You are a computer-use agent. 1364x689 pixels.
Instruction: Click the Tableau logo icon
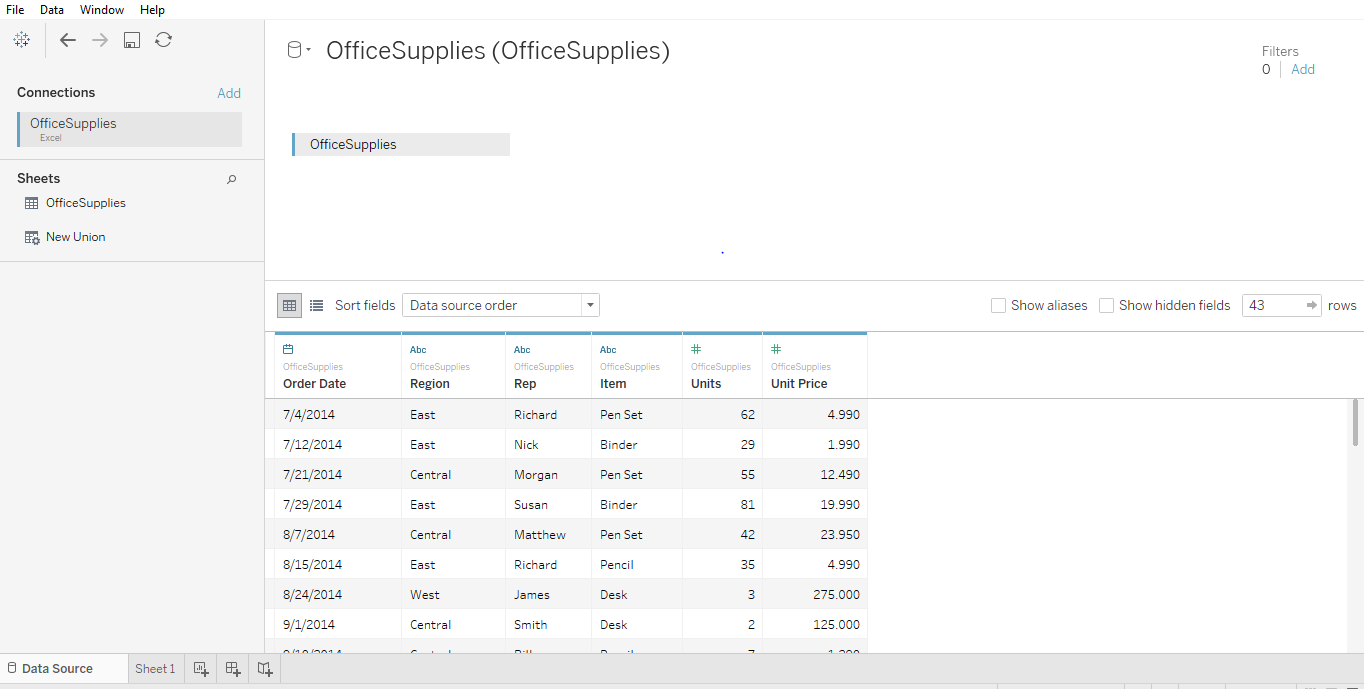click(22, 40)
